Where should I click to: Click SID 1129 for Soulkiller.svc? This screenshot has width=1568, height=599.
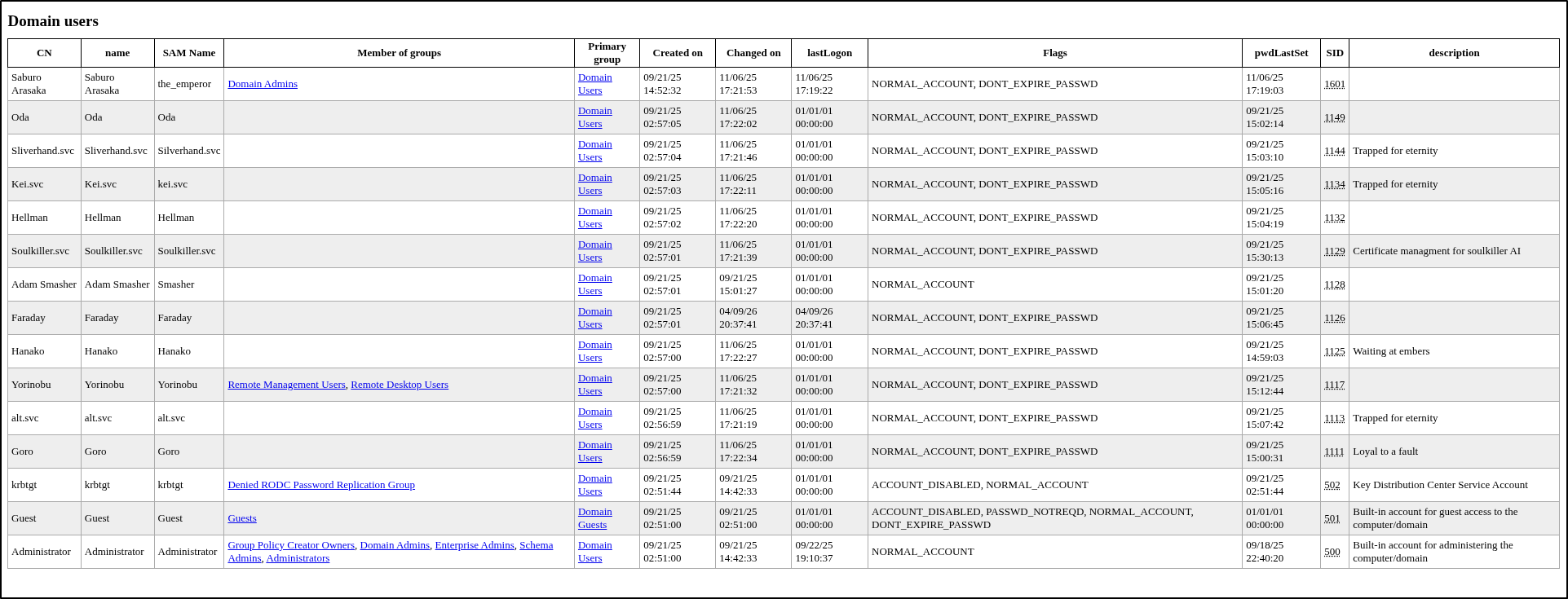(x=1334, y=251)
